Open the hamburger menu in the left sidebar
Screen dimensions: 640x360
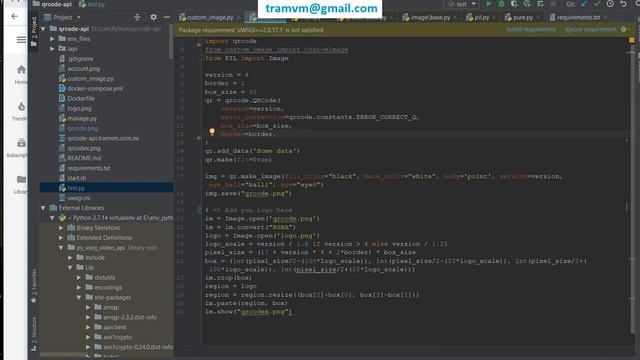[x=21, y=40]
